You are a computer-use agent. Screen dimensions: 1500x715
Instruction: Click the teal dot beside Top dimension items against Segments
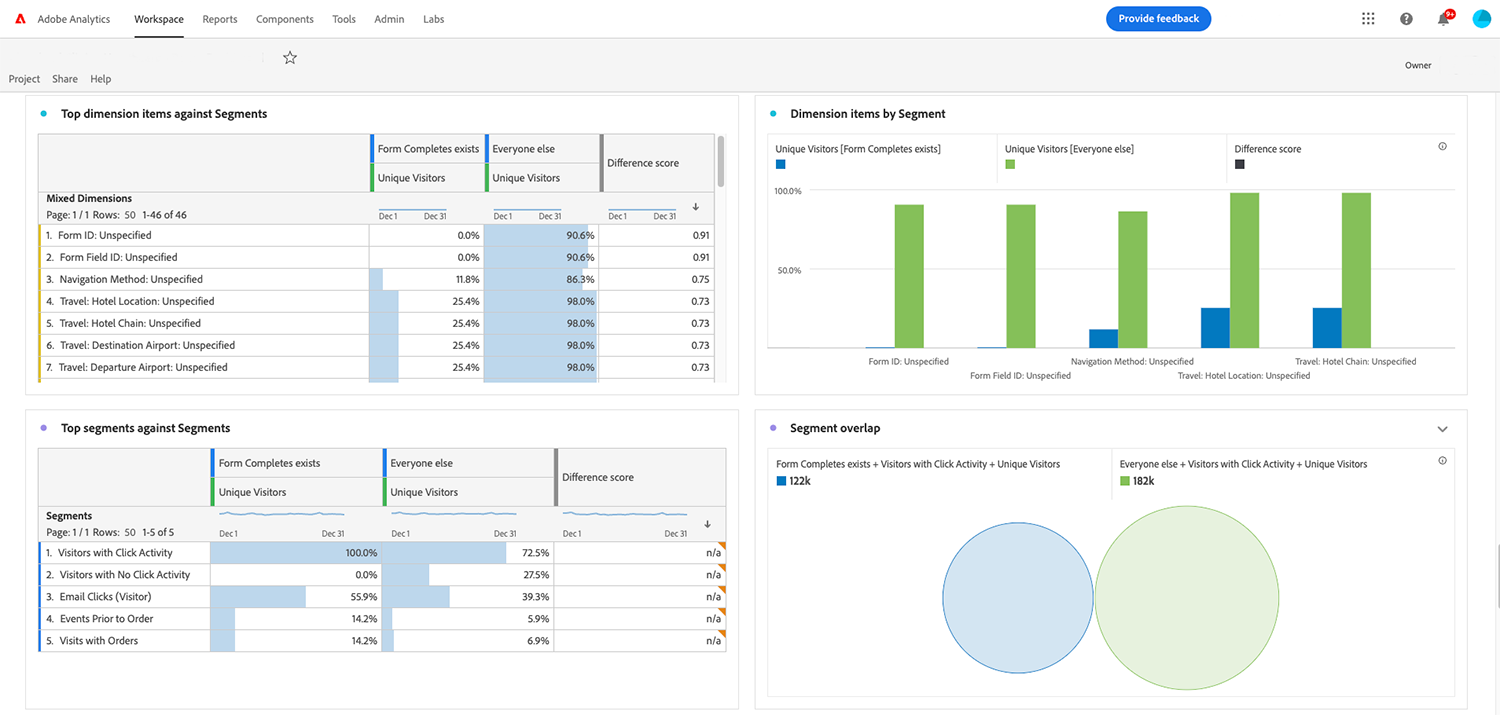pyautogui.click(x=44, y=114)
